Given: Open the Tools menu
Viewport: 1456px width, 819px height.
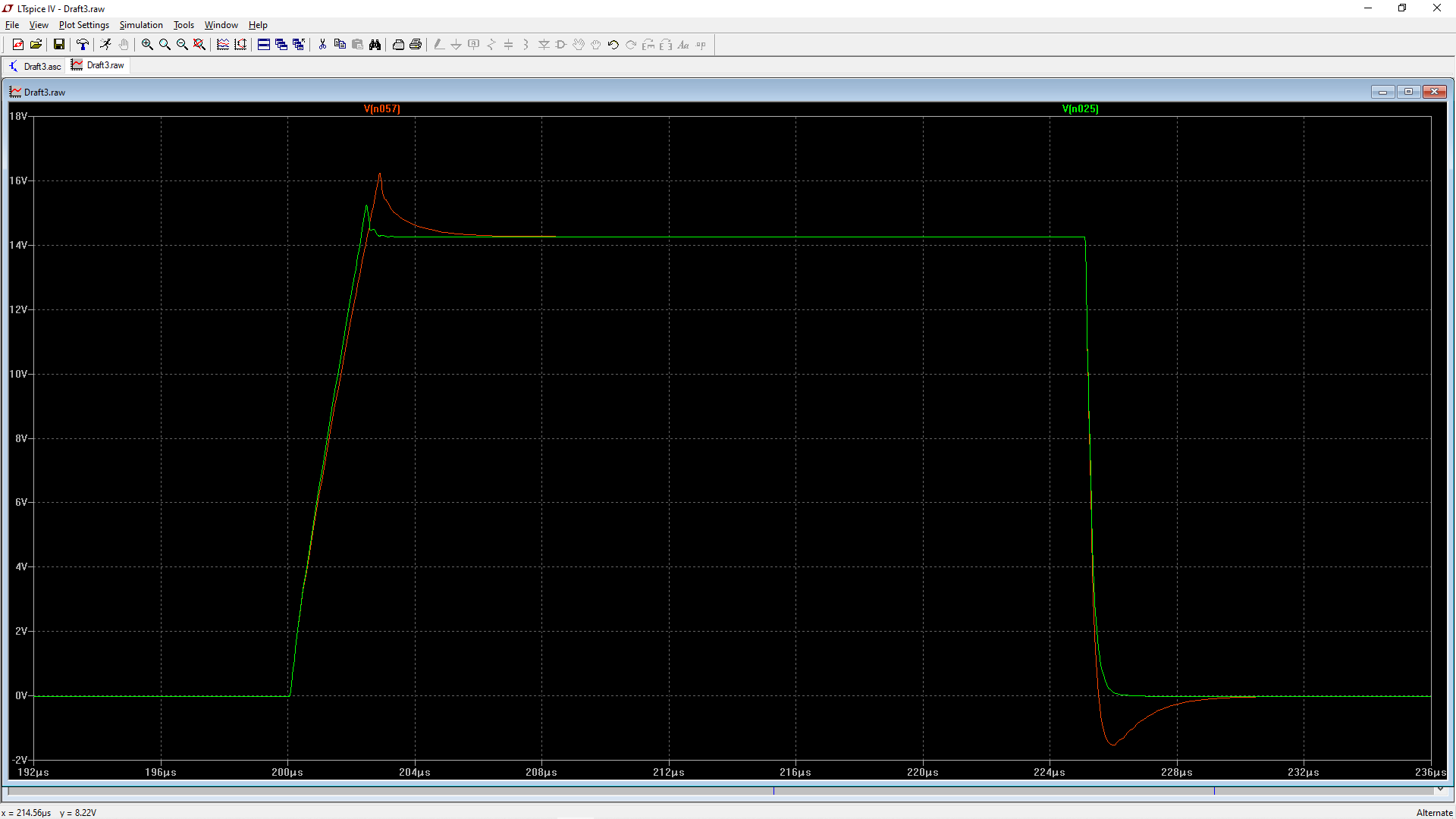Looking at the screenshot, I should coord(184,25).
